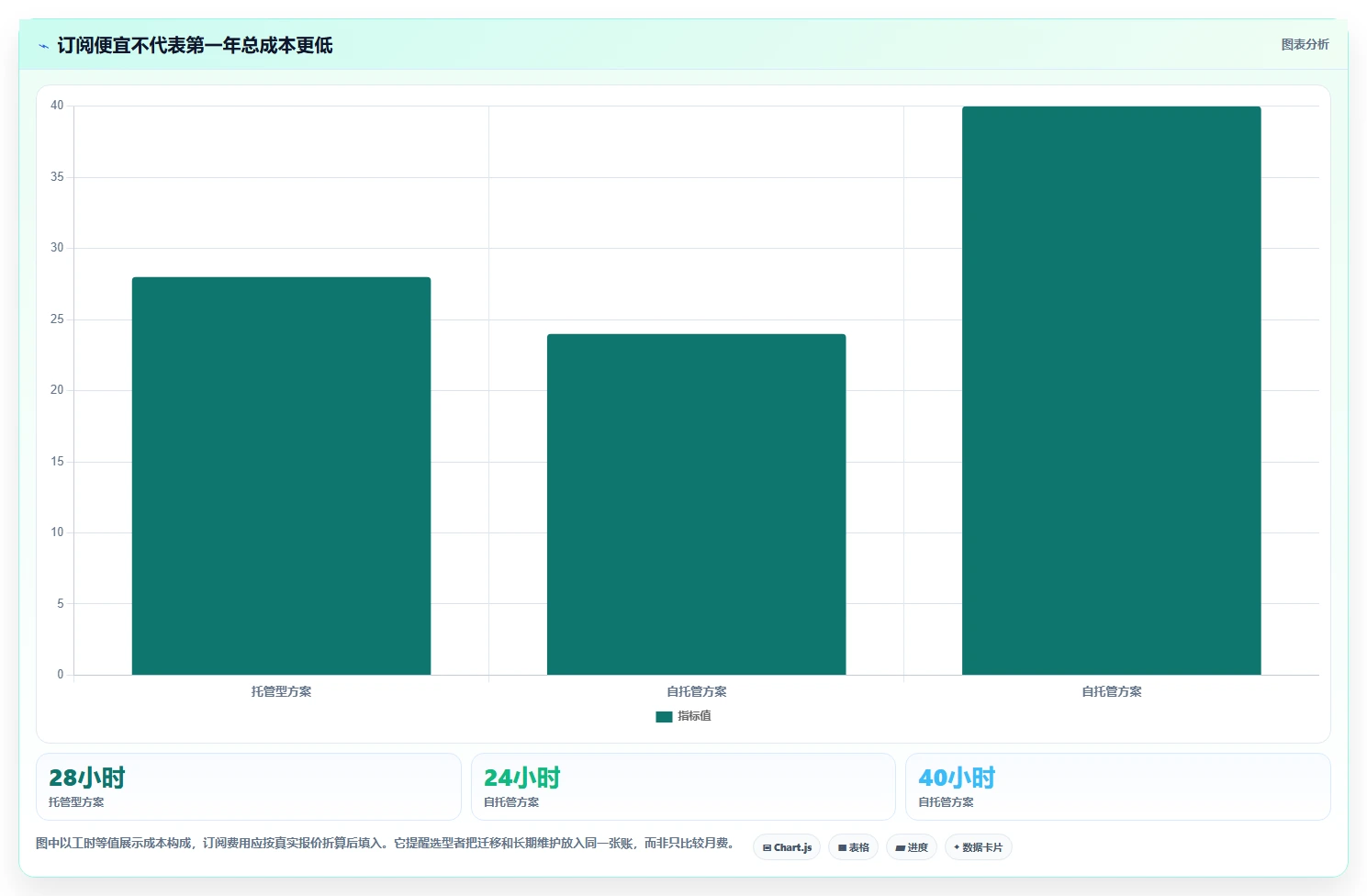Screen dimensions: 1367x896
Task: Click the blue icon beside the chart title
Action: click(43, 46)
